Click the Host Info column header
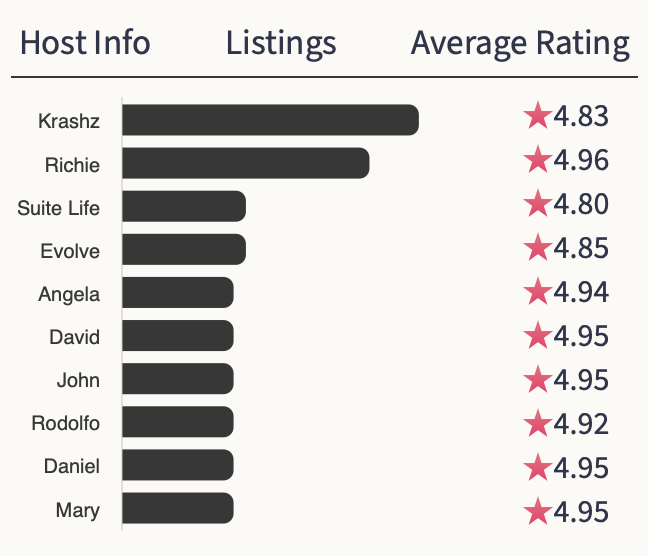 click(x=85, y=44)
